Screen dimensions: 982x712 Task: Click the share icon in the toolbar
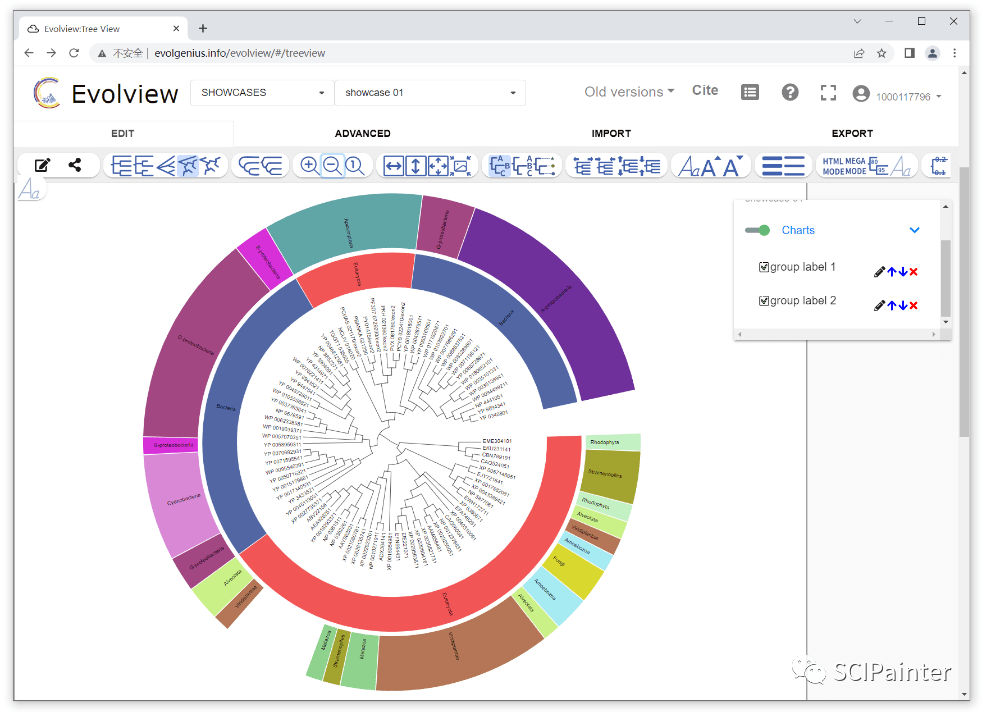75,166
